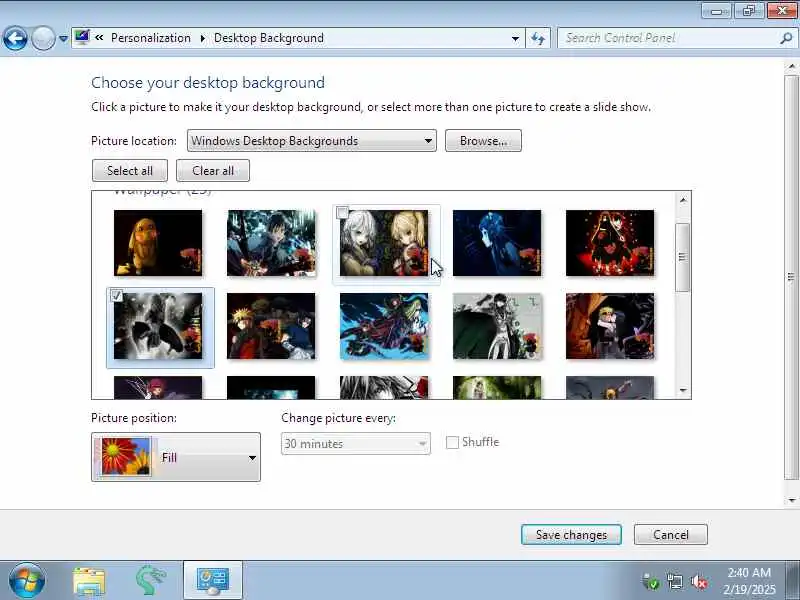Click the Show desktop strip at the taskbar end
800x600 pixels.
coord(793,581)
